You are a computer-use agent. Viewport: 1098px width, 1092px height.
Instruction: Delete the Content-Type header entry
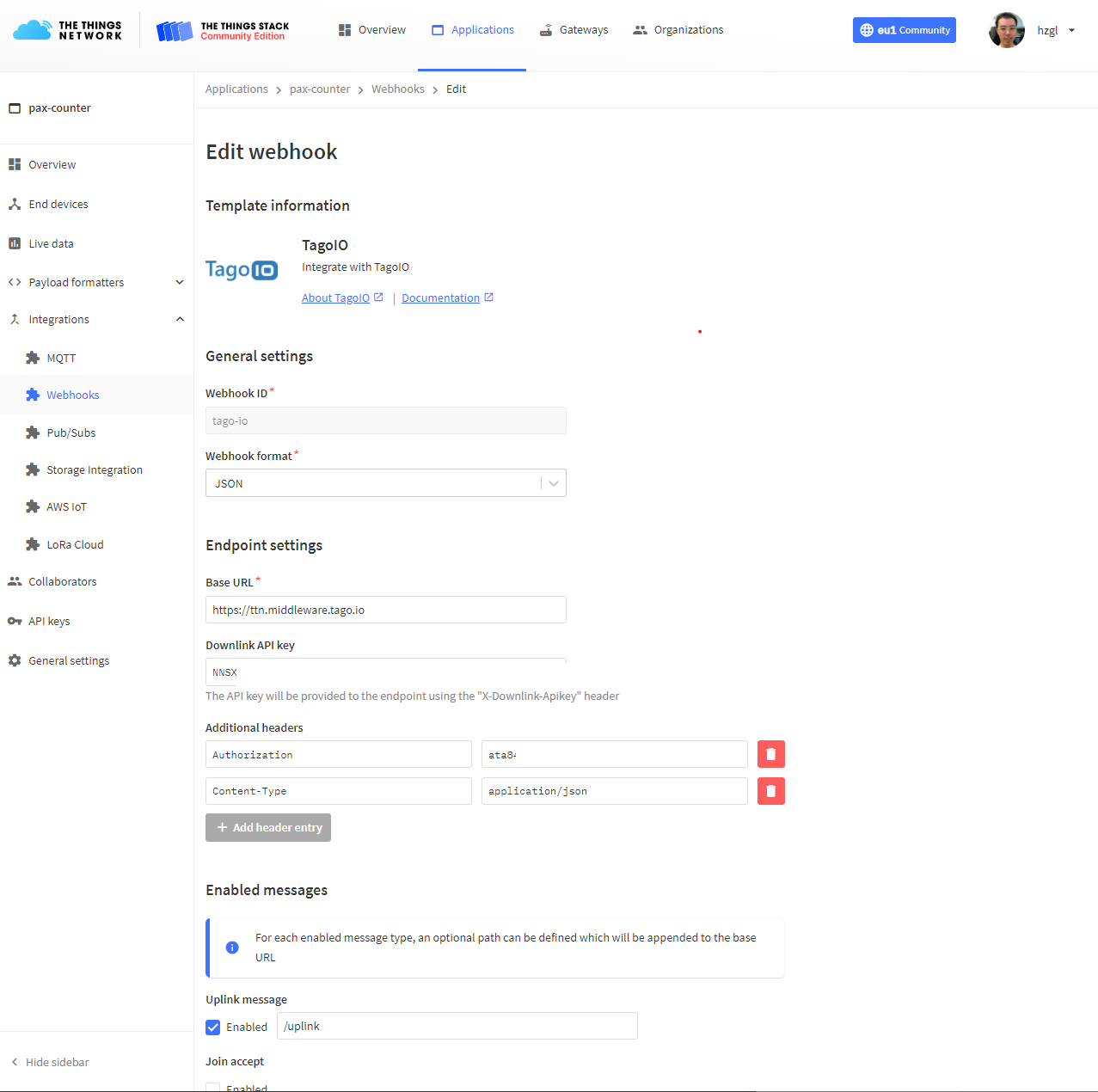[771, 791]
